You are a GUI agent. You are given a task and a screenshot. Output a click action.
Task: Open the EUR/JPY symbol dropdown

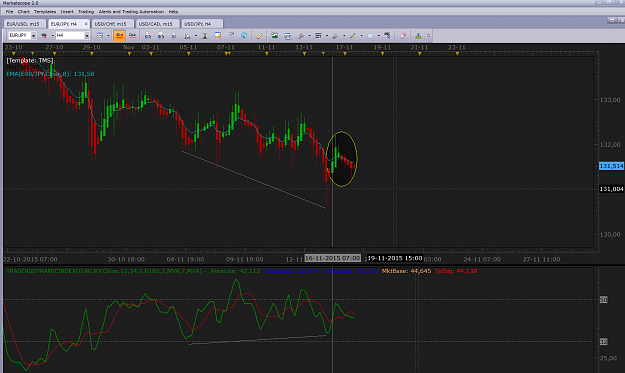coord(33,35)
